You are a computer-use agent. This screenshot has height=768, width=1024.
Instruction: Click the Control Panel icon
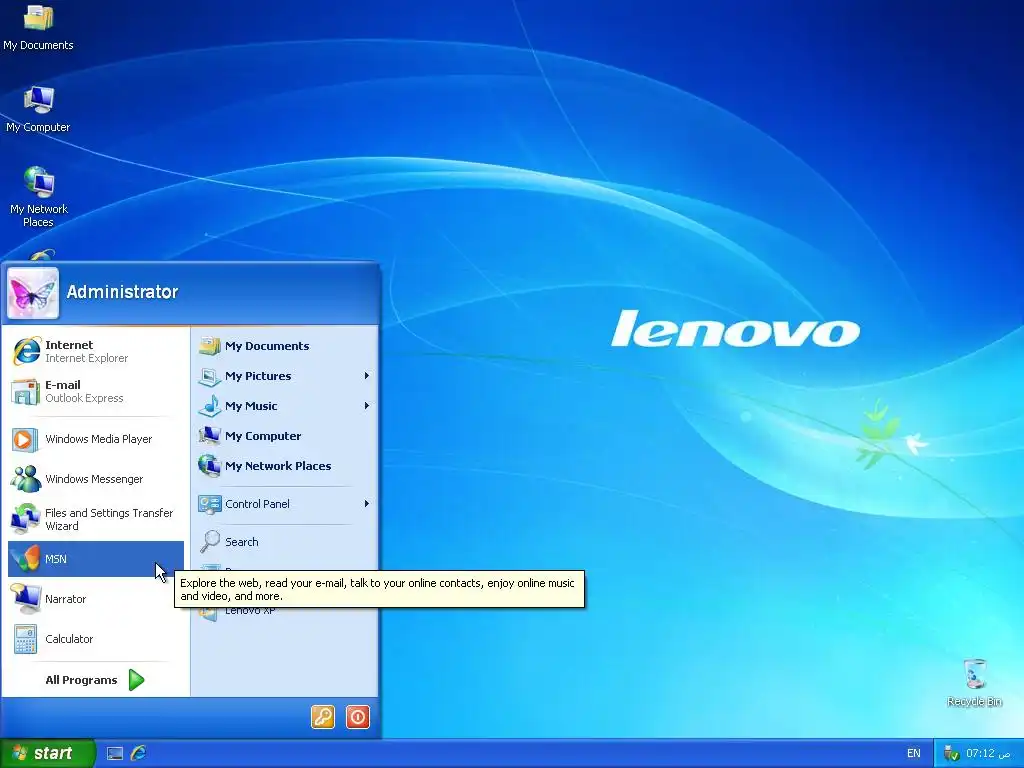[210, 504]
